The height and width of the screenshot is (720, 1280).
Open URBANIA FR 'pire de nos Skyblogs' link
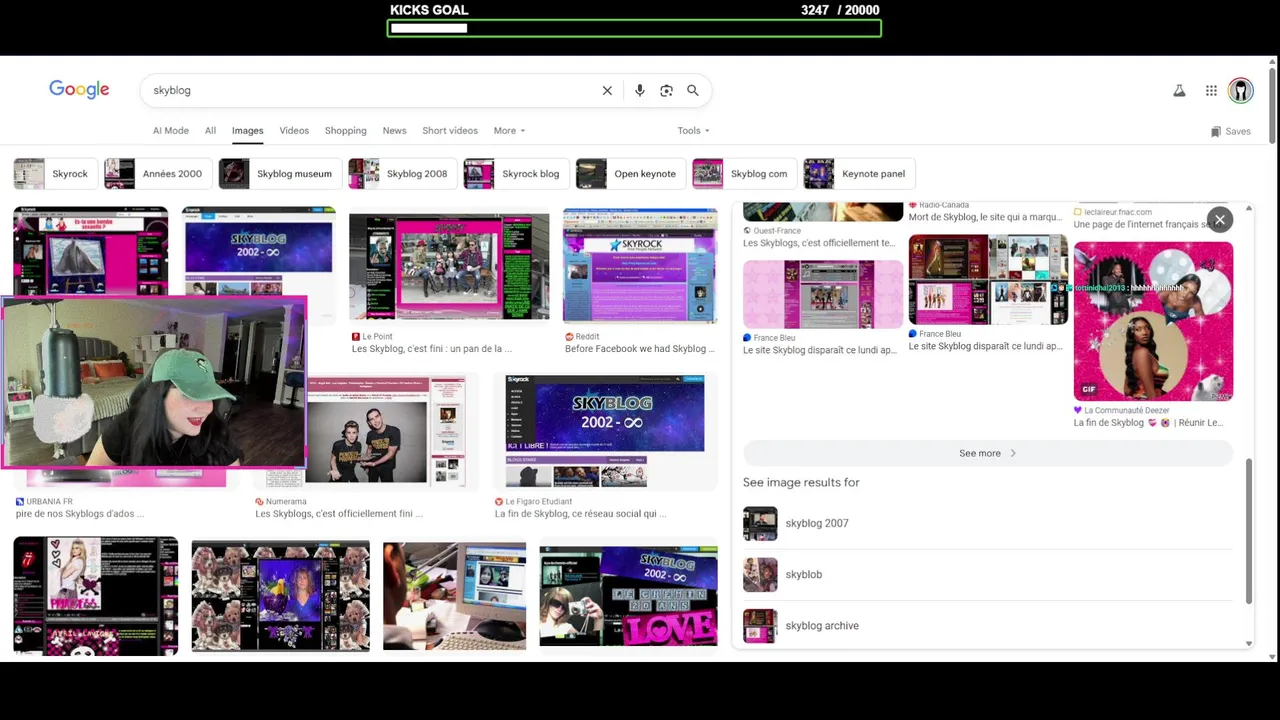click(80, 514)
